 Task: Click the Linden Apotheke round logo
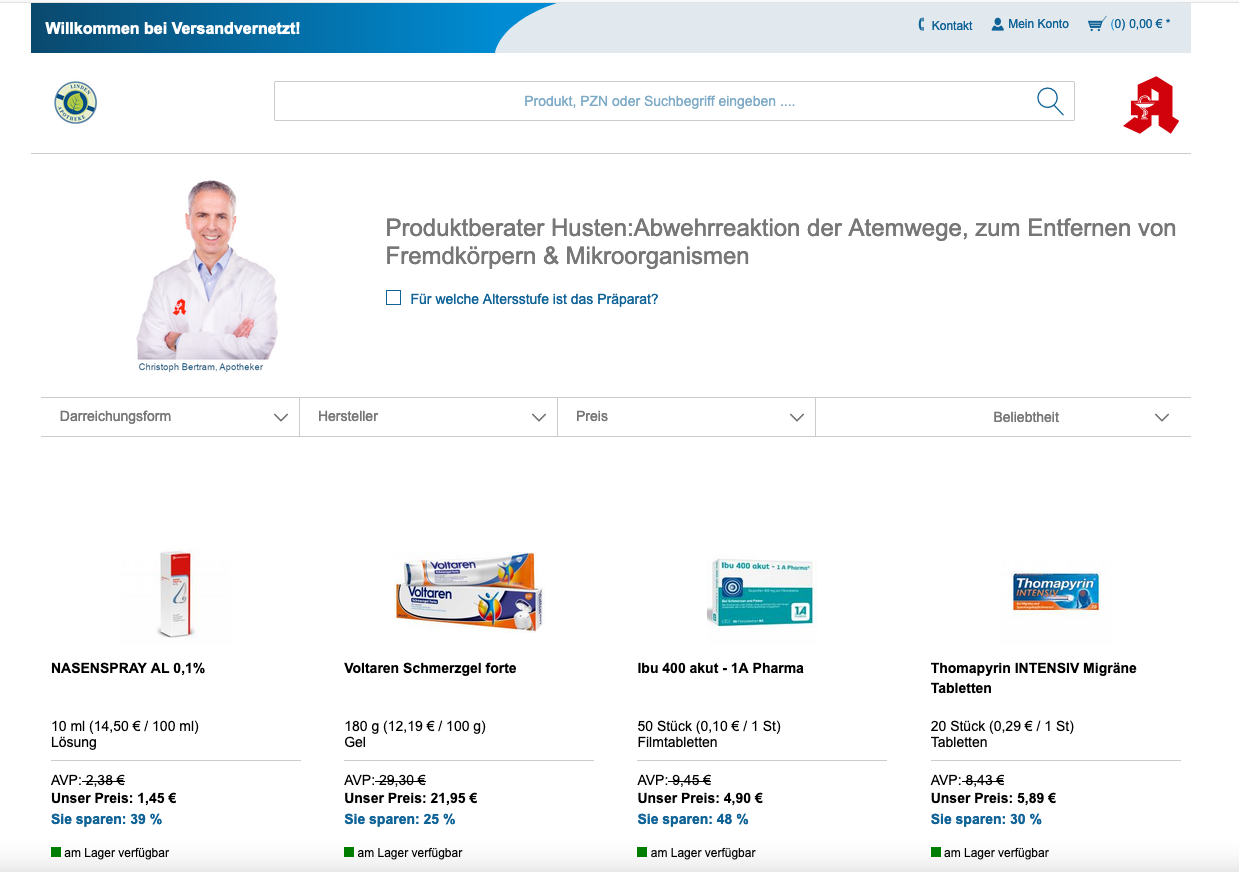click(x=76, y=103)
